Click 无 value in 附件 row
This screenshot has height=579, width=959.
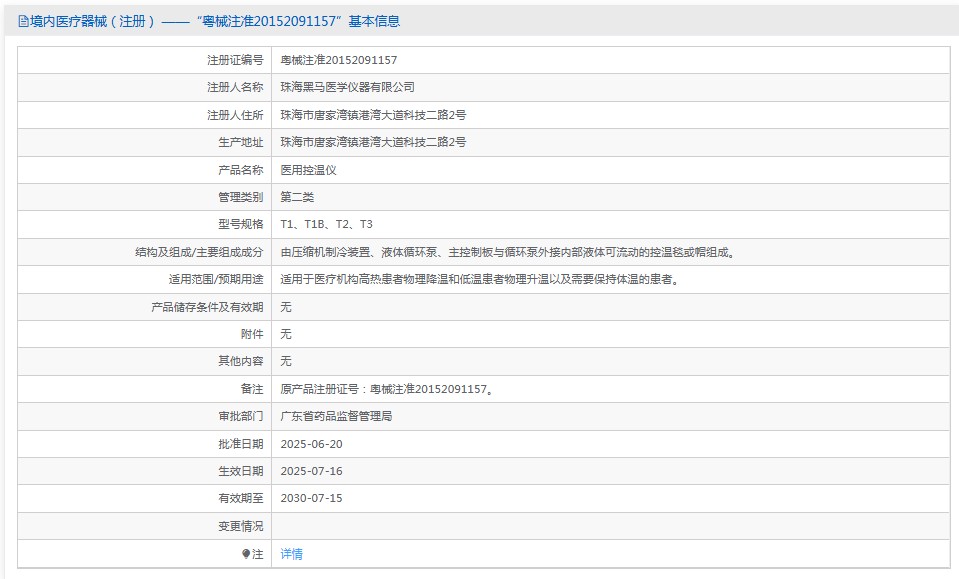(x=286, y=334)
